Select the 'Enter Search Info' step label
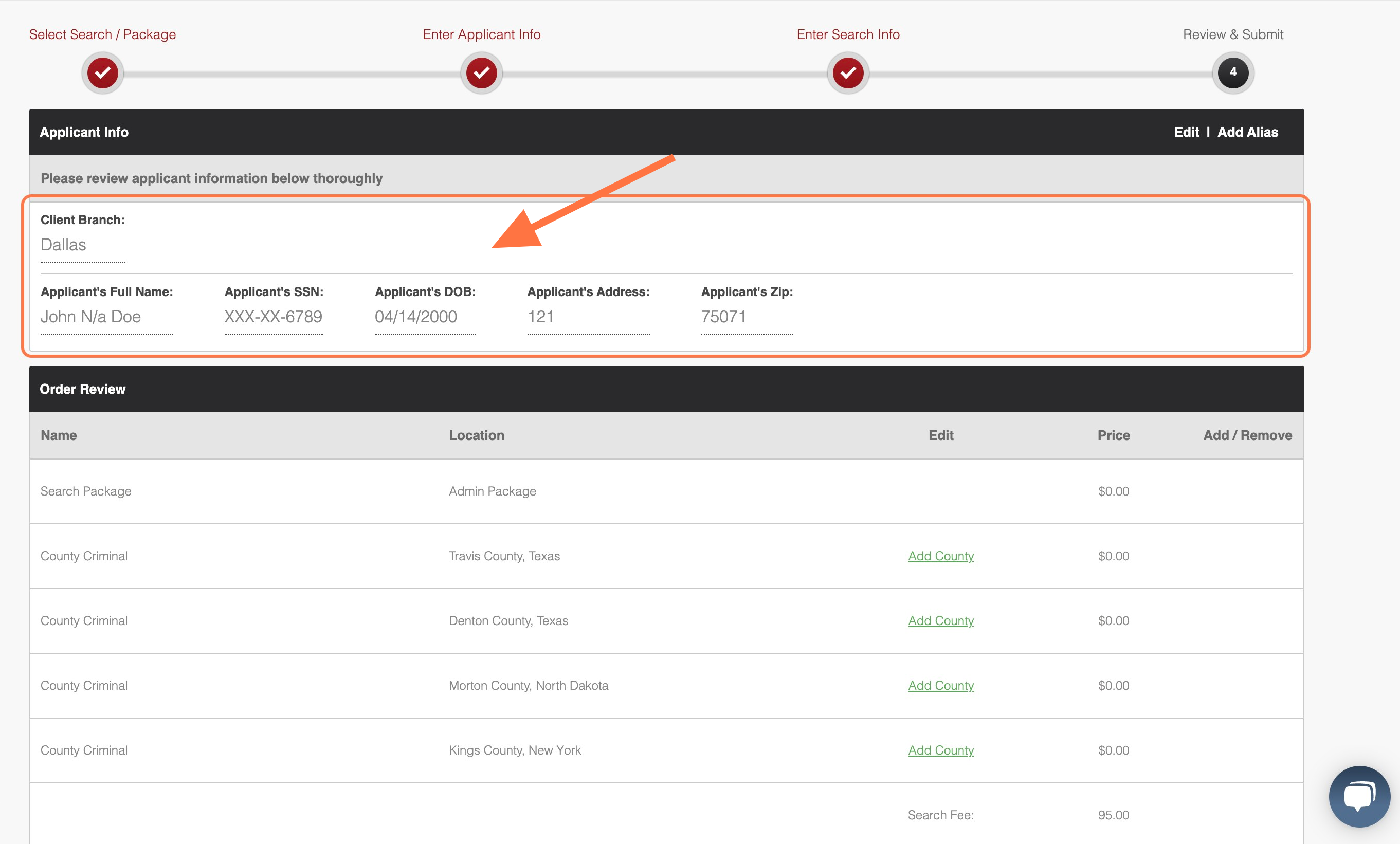Viewport: 1400px width, 844px height. [x=848, y=34]
